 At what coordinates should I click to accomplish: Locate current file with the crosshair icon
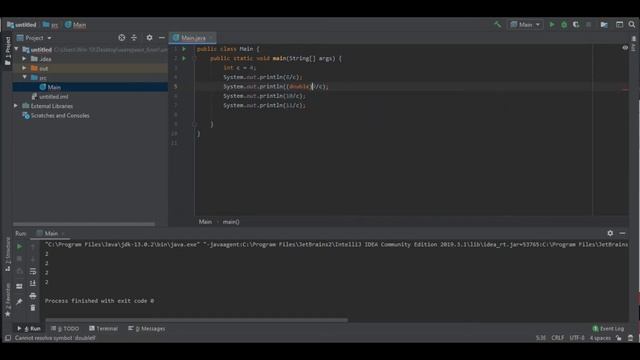pos(122,38)
